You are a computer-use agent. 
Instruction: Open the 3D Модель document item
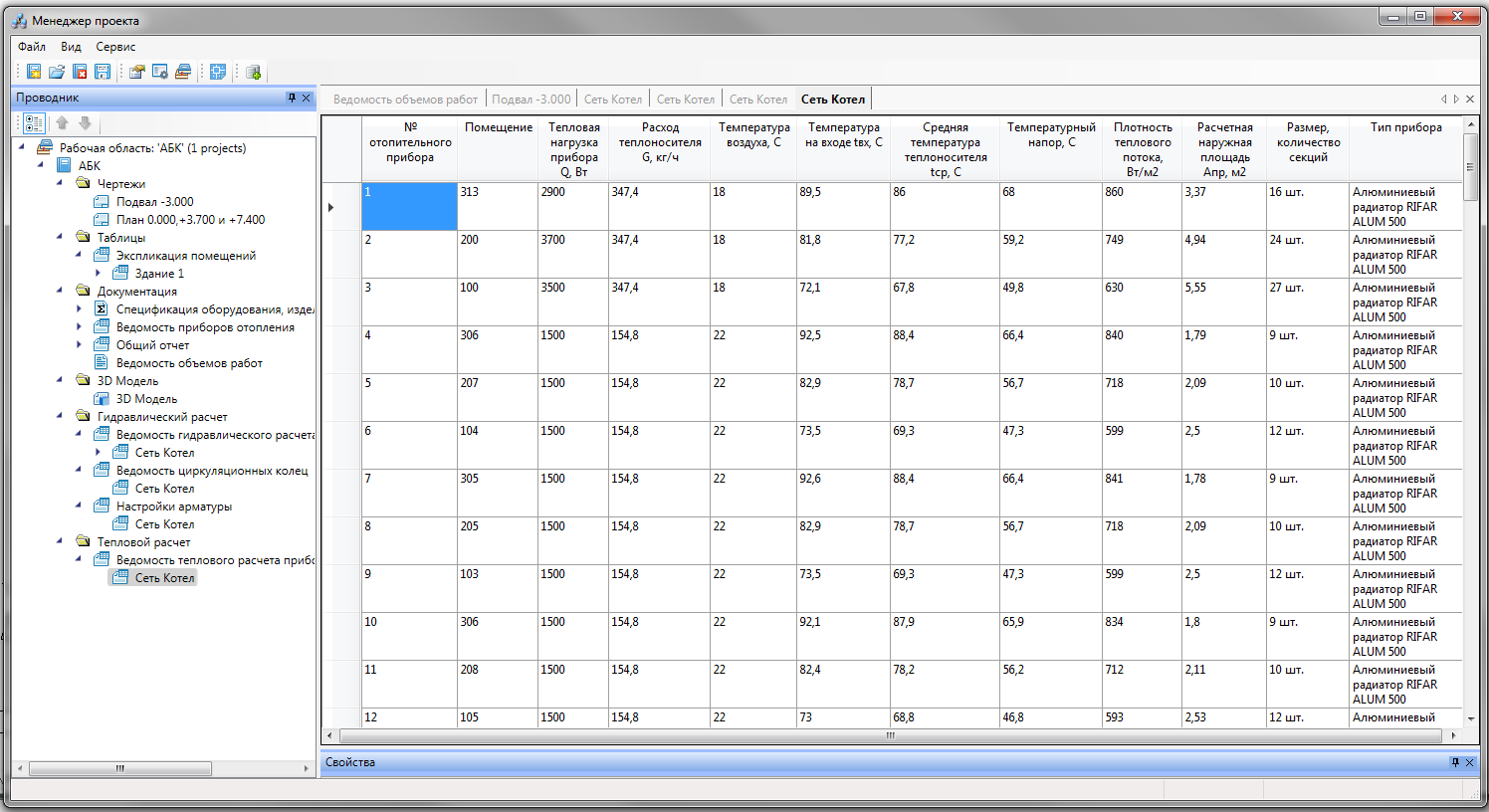click(146, 399)
